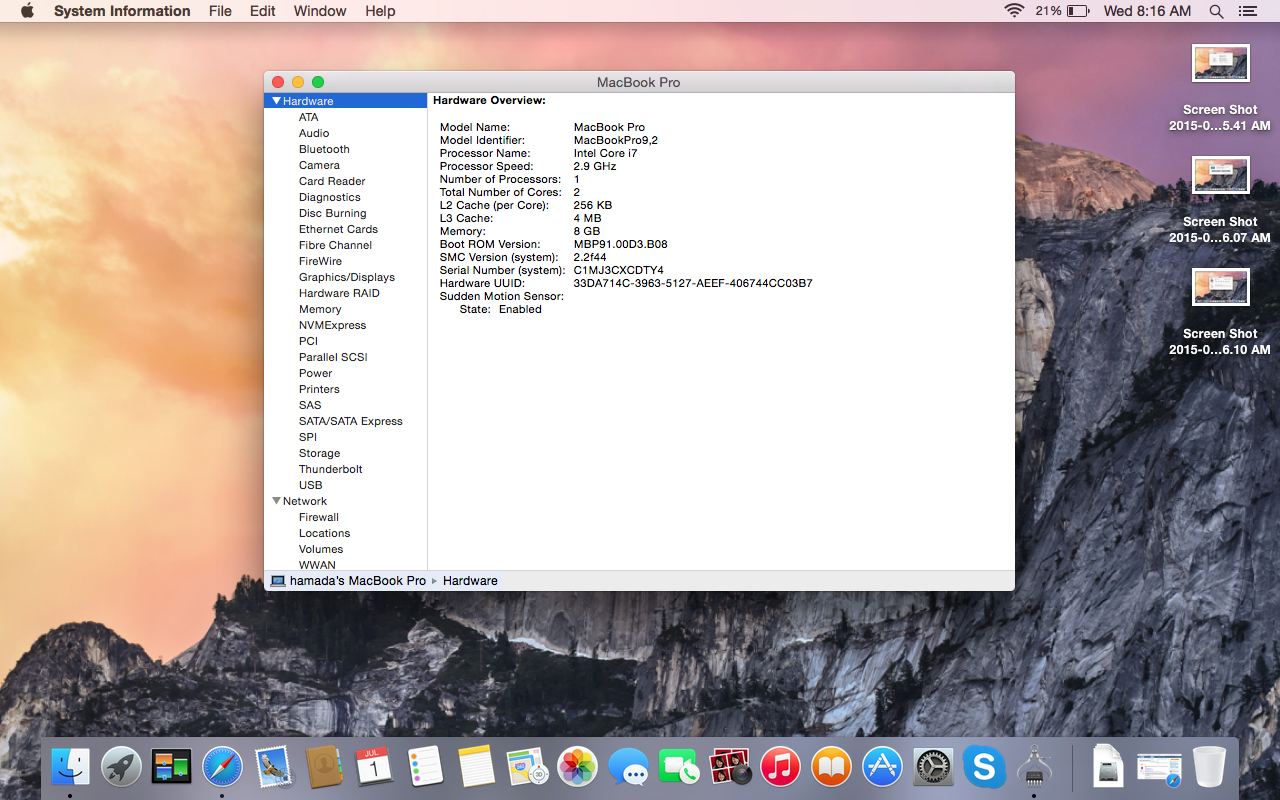Viewport: 1280px width, 800px height.
Task: Open the disk drive item beside the Trash
Action: (1108, 767)
